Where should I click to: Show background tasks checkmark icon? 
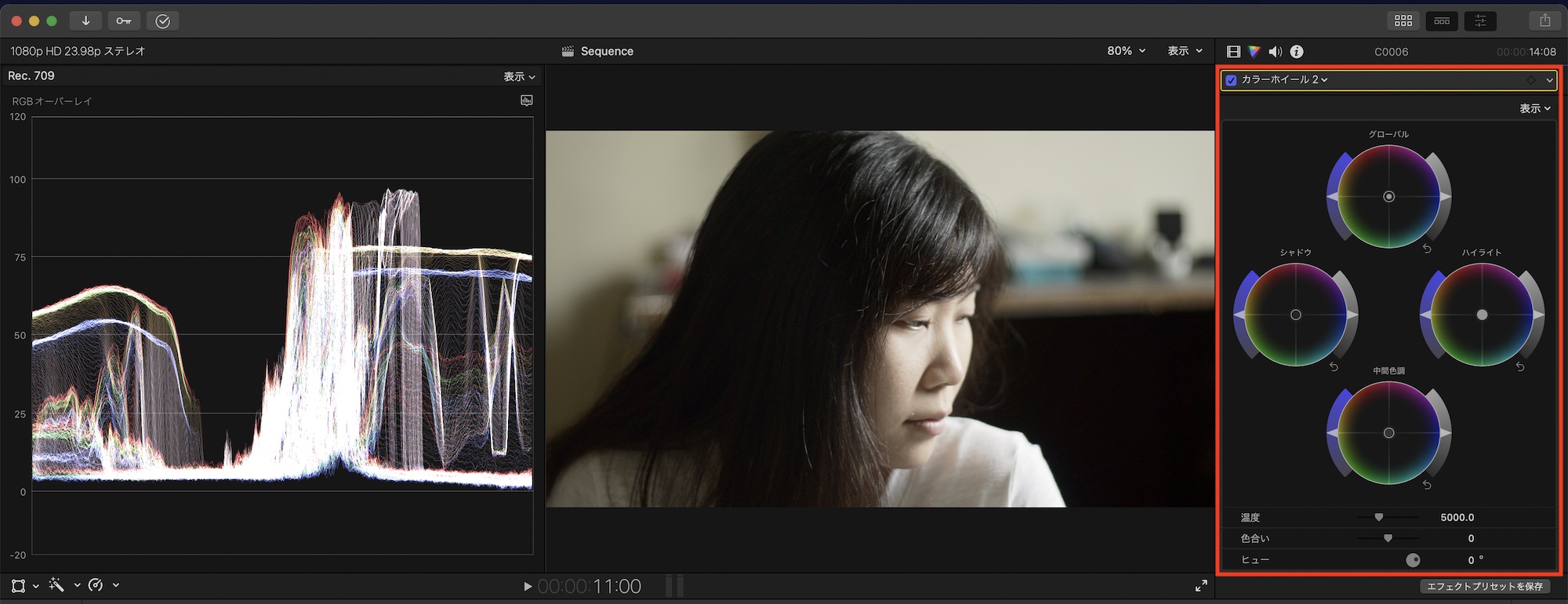coord(162,21)
